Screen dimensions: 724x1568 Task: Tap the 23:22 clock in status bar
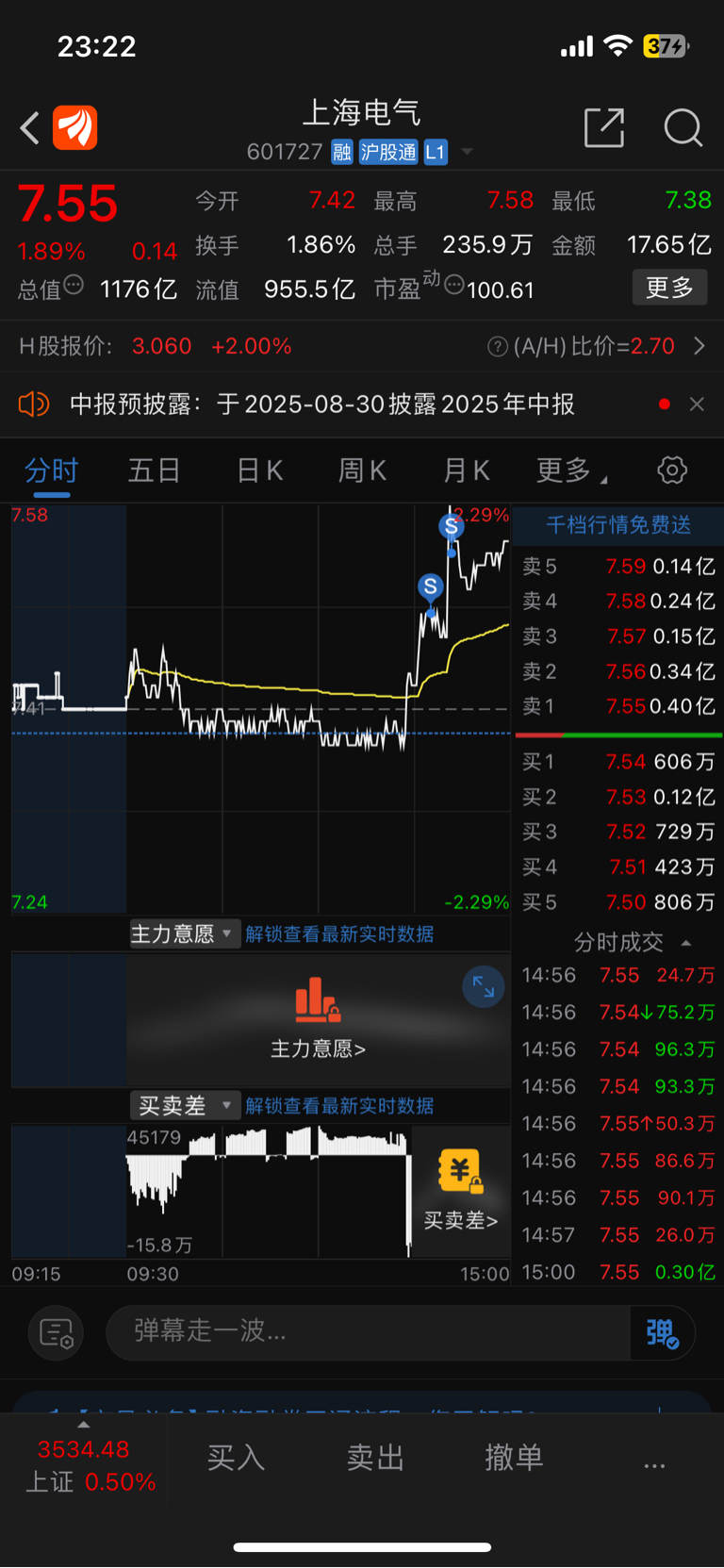click(x=97, y=46)
